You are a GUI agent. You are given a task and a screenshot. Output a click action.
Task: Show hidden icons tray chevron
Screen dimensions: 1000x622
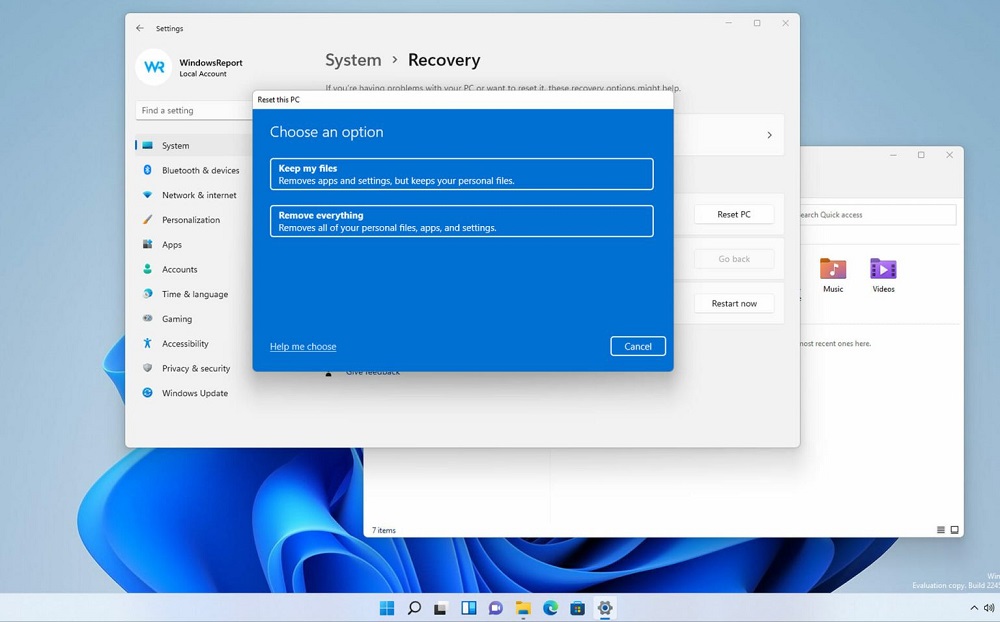click(974, 608)
